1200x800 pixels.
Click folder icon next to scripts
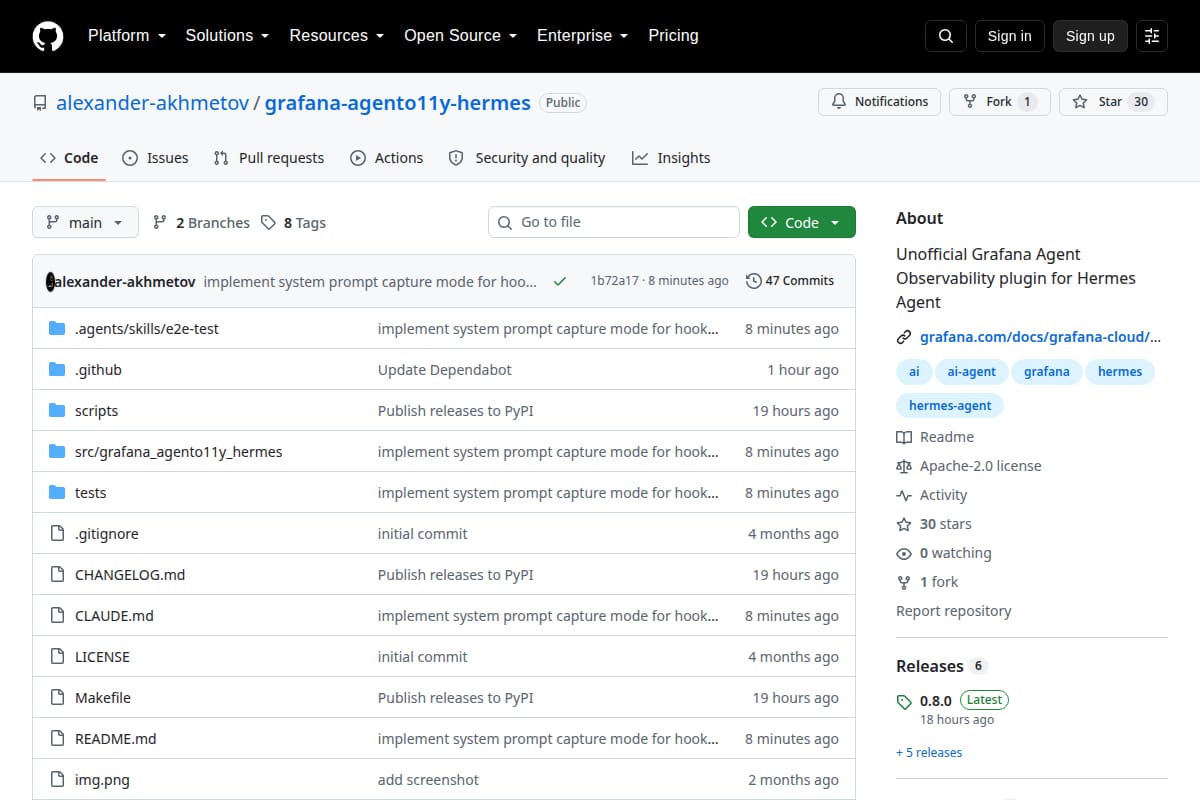click(x=57, y=411)
